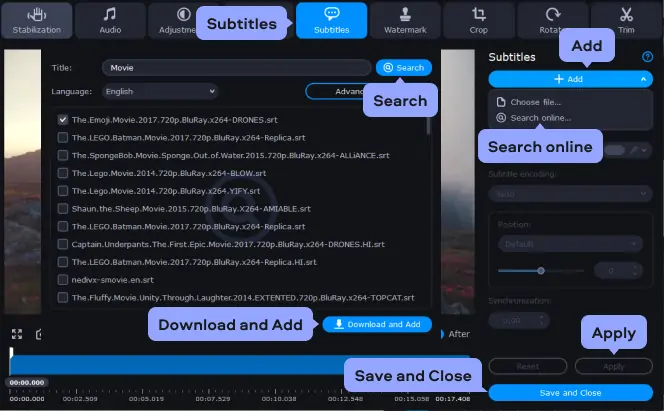Check The.SpongeBob.Movie.Sponge.Out.of.Water subtitle
Viewport: 664px width, 411px height.
click(63, 155)
